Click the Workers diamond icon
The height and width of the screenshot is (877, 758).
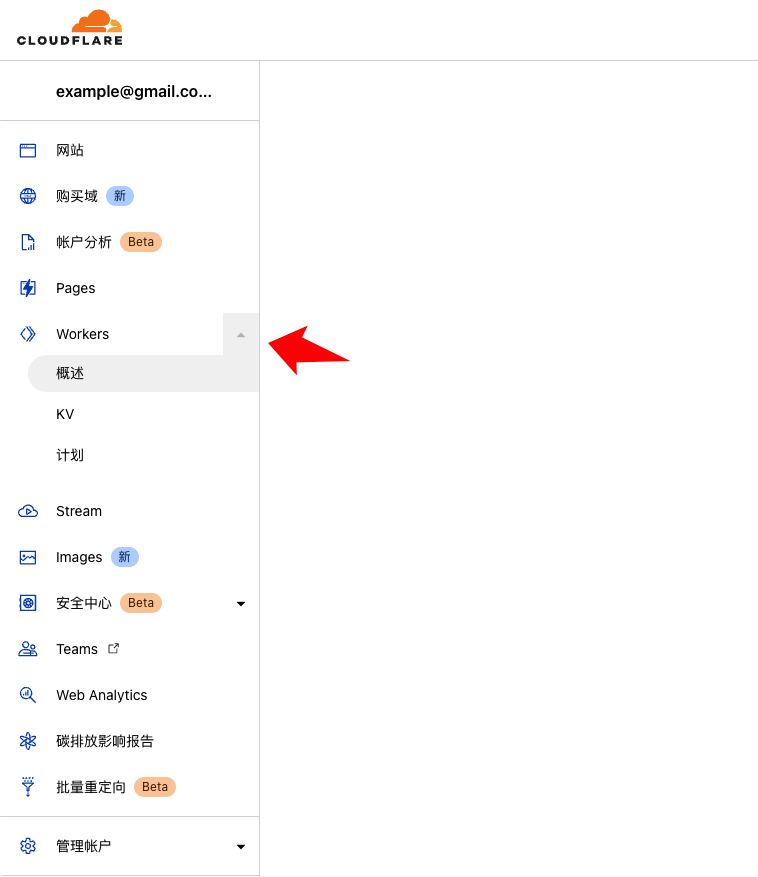28,334
